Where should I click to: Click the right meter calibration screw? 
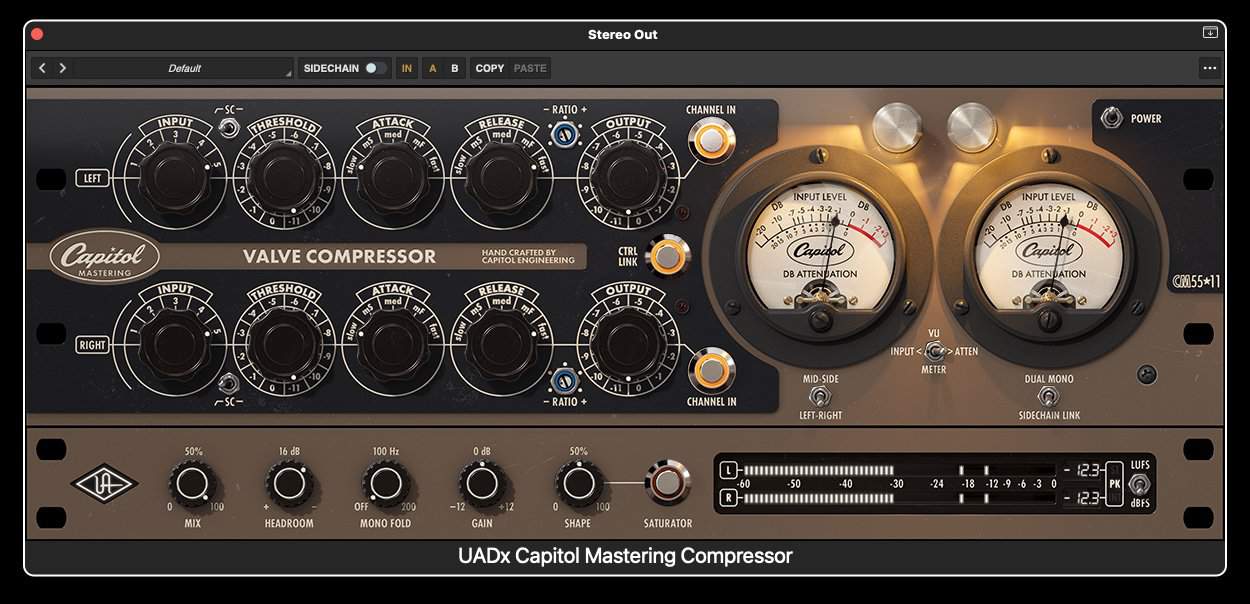click(1049, 320)
